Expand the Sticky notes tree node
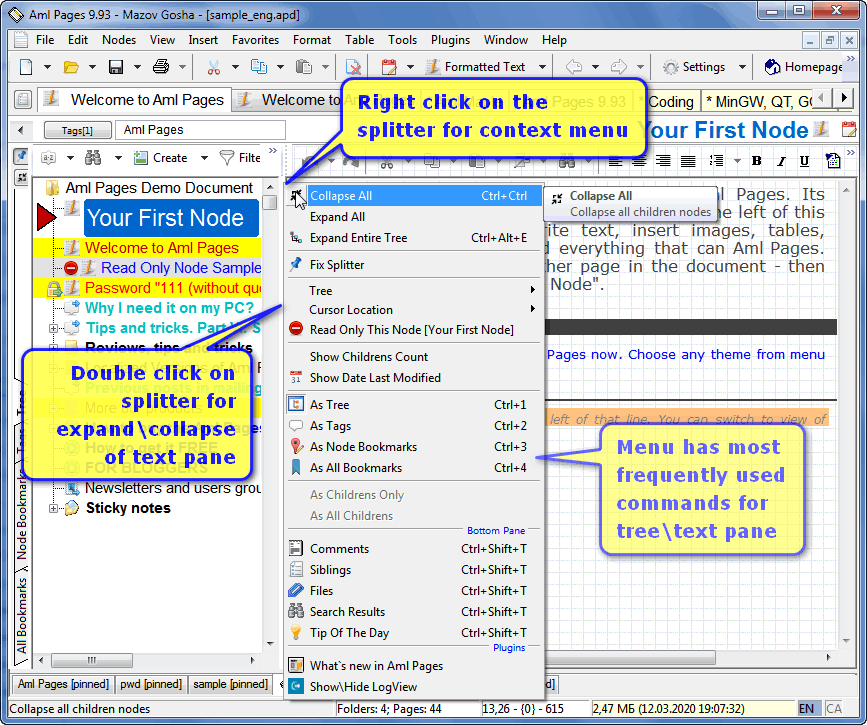The image size is (867, 725). click(54, 508)
